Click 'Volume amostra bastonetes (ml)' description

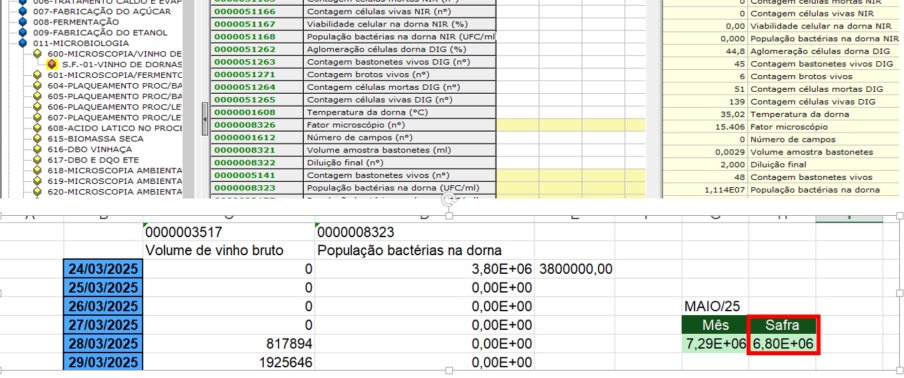(x=399, y=150)
